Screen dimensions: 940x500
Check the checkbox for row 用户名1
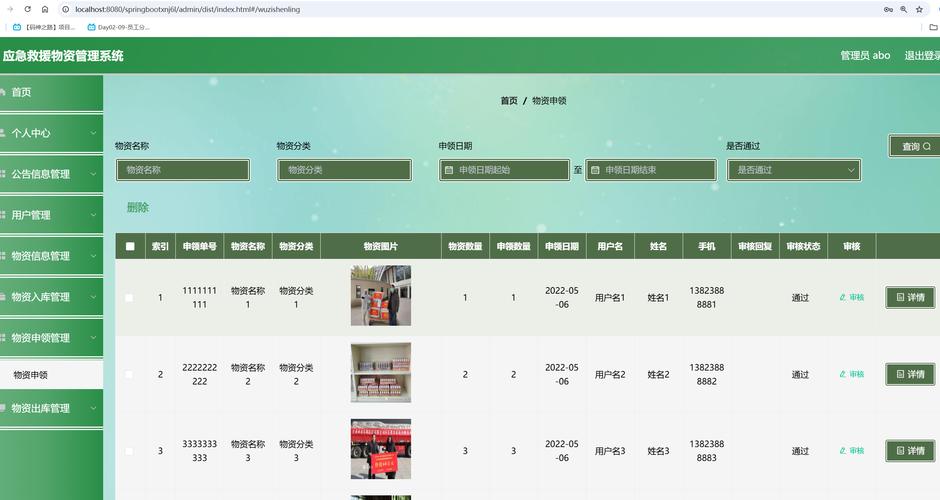tap(129, 297)
